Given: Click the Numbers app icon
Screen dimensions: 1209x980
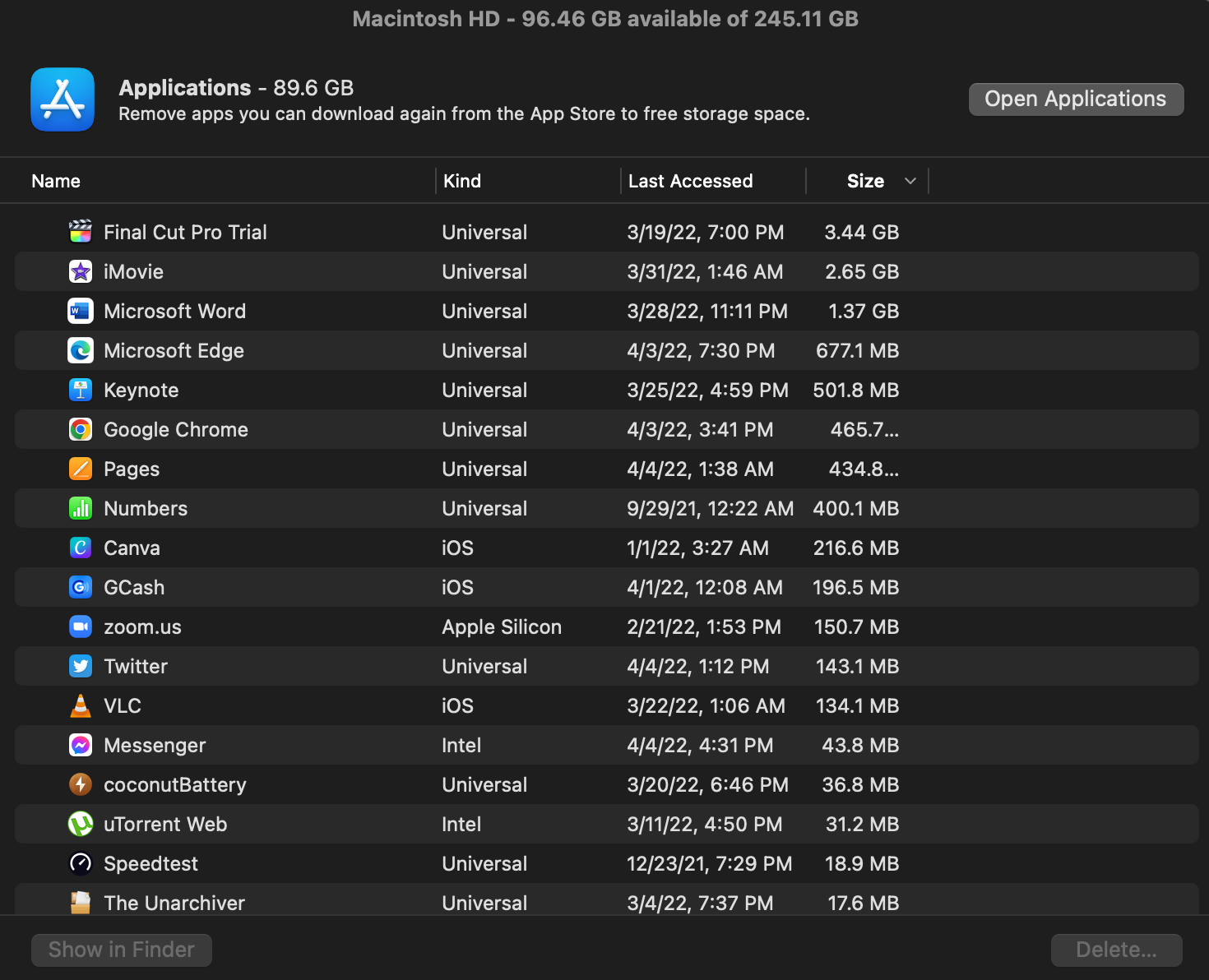Looking at the screenshot, I should [x=81, y=508].
